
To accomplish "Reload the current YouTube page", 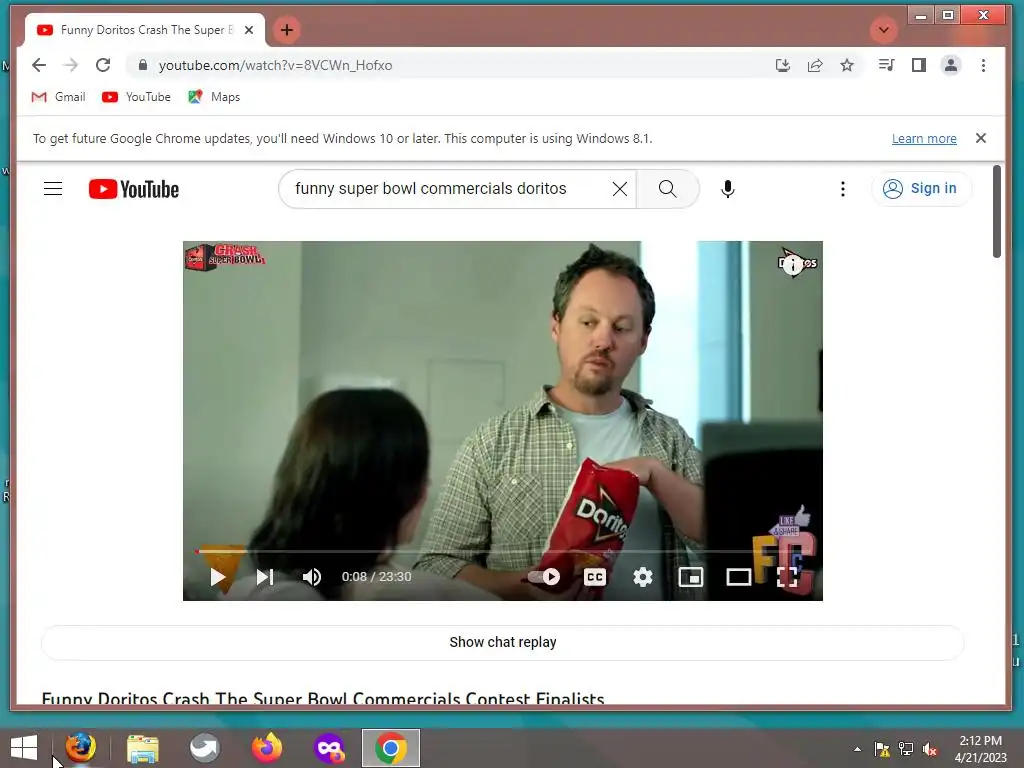I will coord(103,65).
